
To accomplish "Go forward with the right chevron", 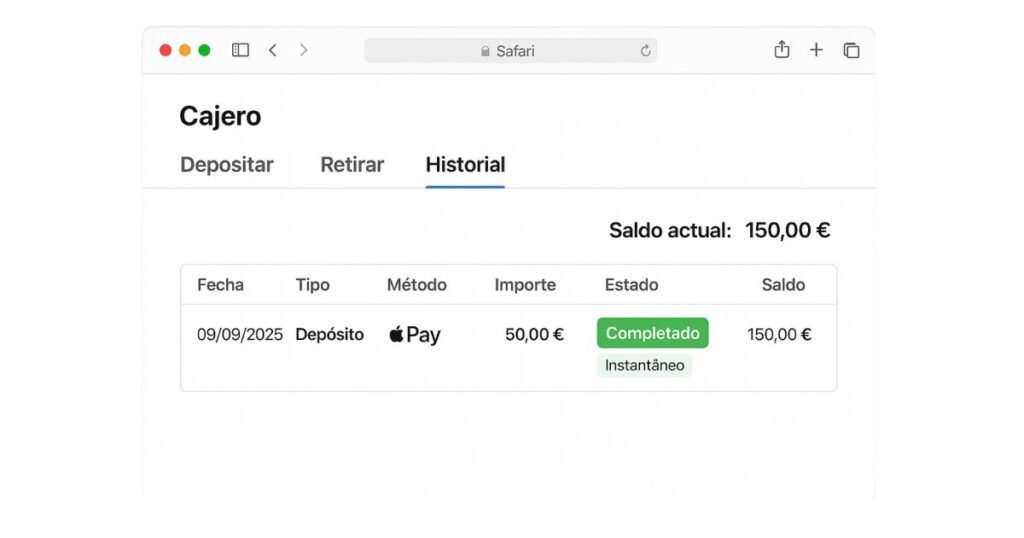I will point(303,50).
